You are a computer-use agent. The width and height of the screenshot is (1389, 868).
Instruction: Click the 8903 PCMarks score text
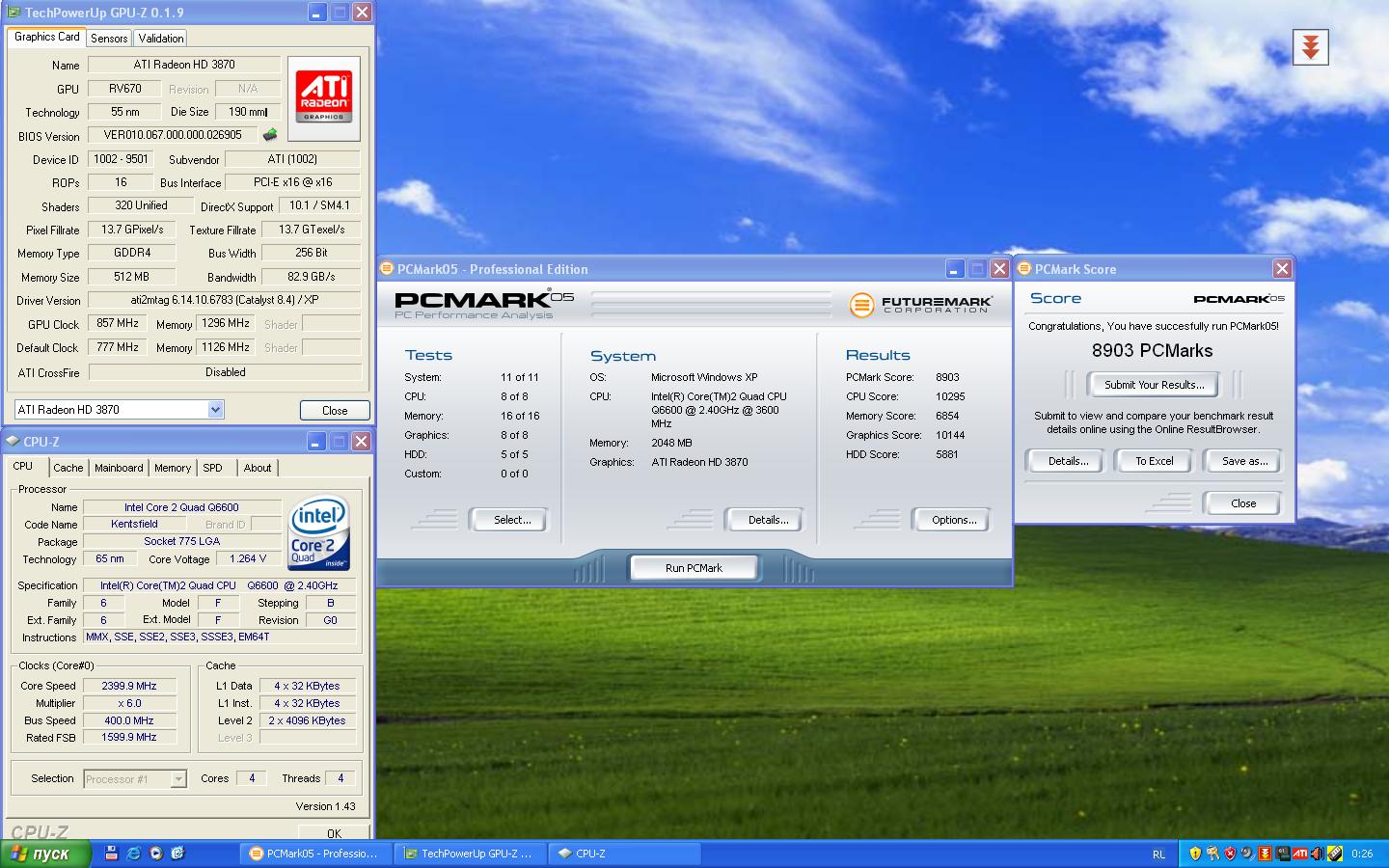(1152, 351)
